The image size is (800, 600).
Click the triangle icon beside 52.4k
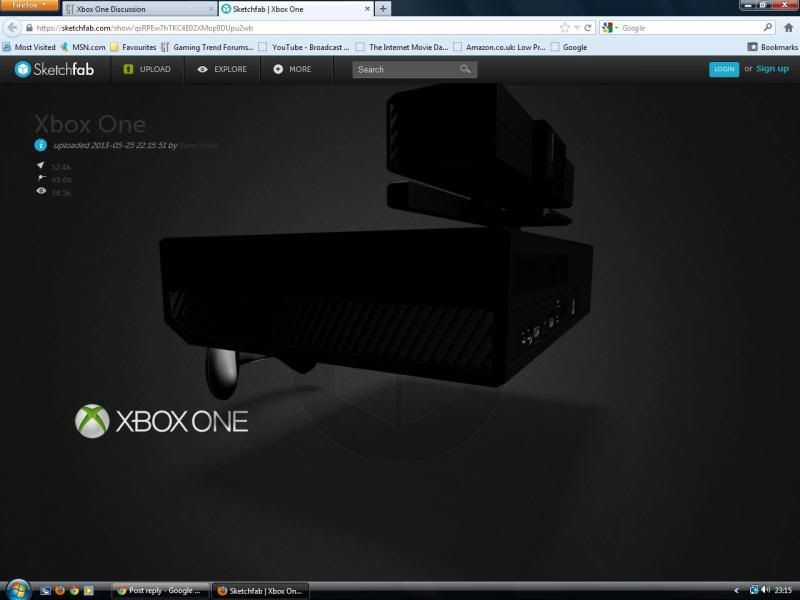coord(41,165)
